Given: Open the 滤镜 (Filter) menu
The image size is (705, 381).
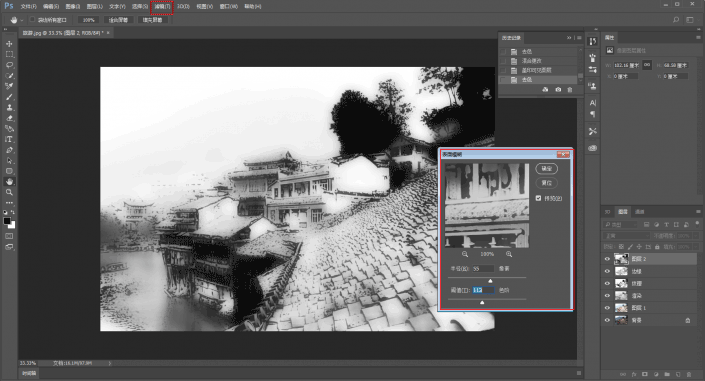Looking at the screenshot, I should point(162,7).
